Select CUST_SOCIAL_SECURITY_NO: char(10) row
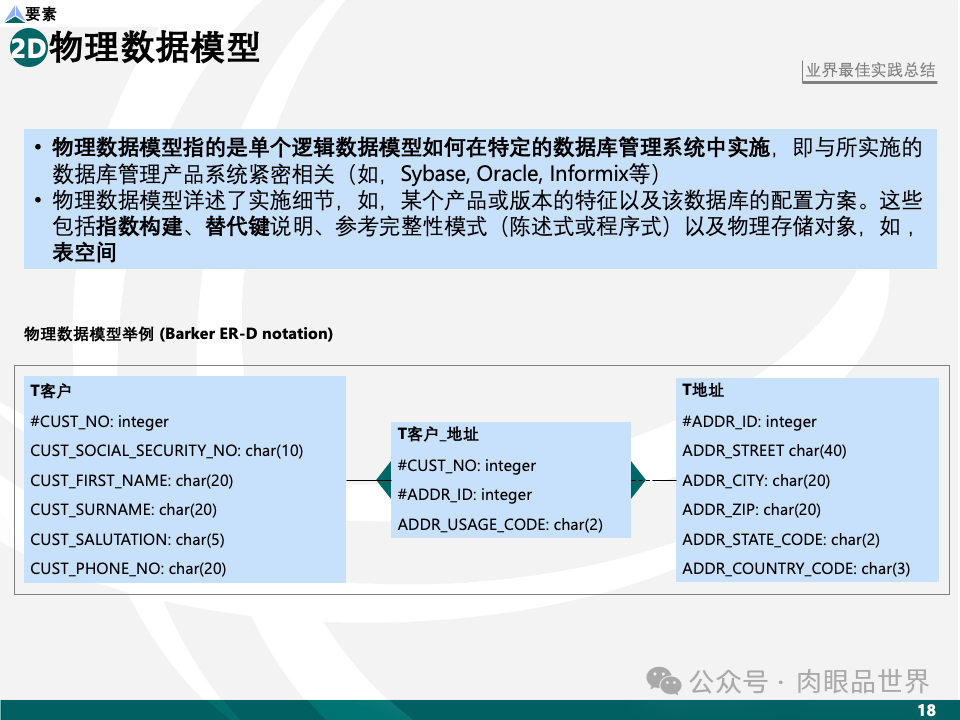960x720 pixels. point(167,451)
